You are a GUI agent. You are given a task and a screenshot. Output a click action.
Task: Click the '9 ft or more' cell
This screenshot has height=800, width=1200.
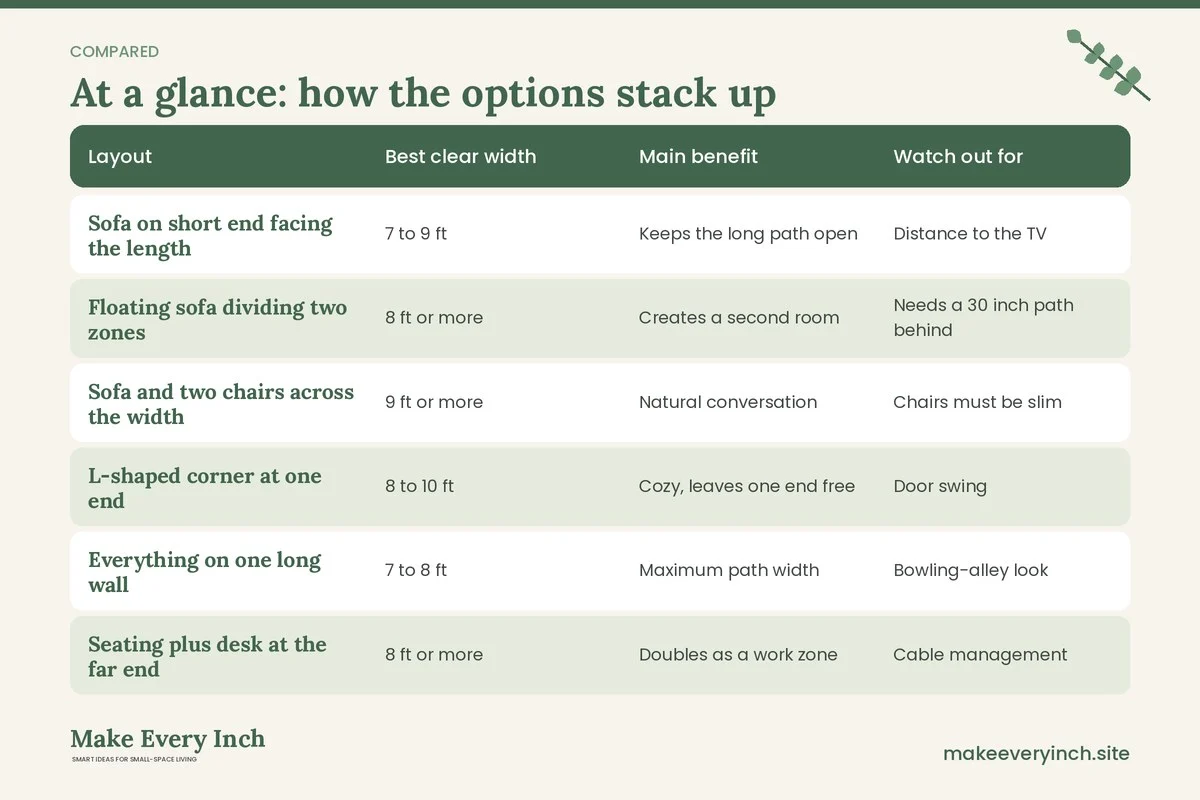[x=434, y=402]
